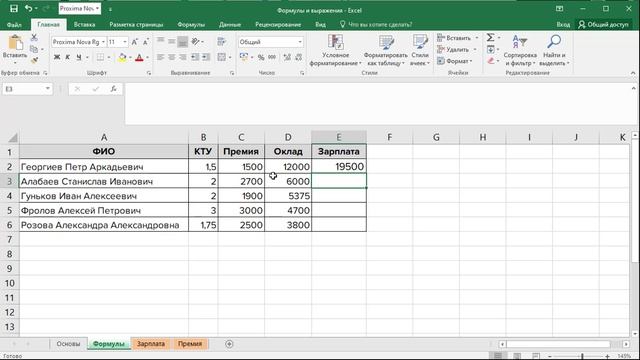640x360 pixels.
Task: Click Insert Function fx icon
Action: click(113, 89)
